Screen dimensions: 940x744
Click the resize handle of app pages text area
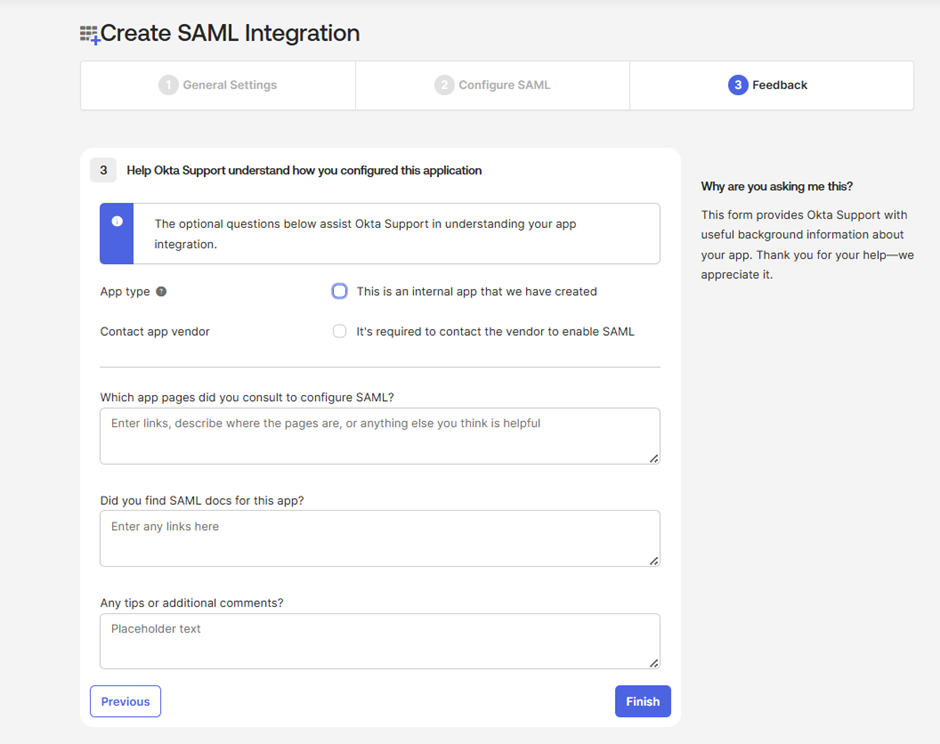pos(654,459)
